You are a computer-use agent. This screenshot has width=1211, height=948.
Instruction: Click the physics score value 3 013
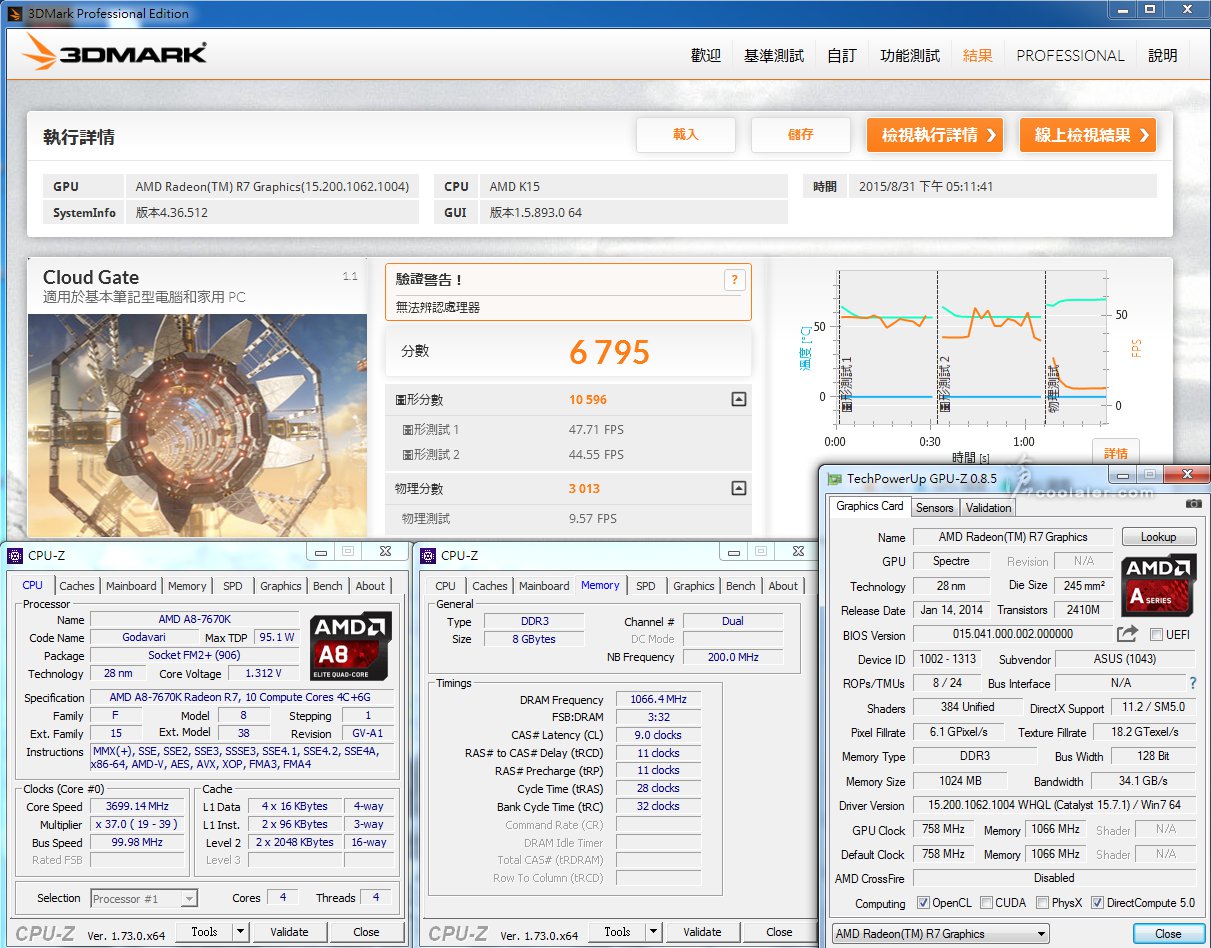pyautogui.click(x=585, y=489)
